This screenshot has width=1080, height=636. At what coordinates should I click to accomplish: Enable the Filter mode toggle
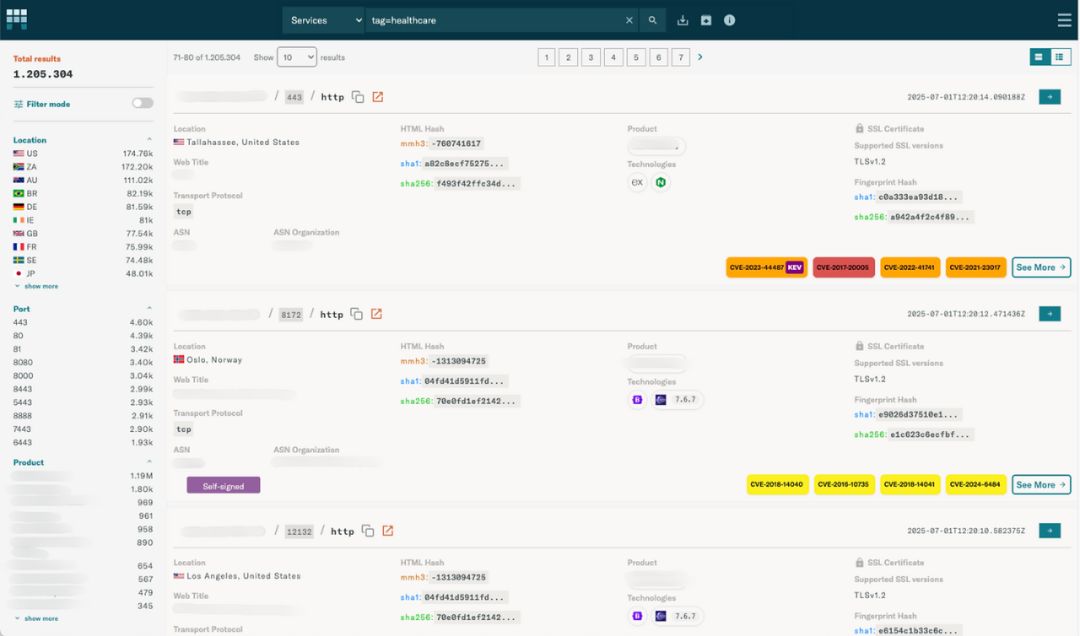(x=142, y=103)
